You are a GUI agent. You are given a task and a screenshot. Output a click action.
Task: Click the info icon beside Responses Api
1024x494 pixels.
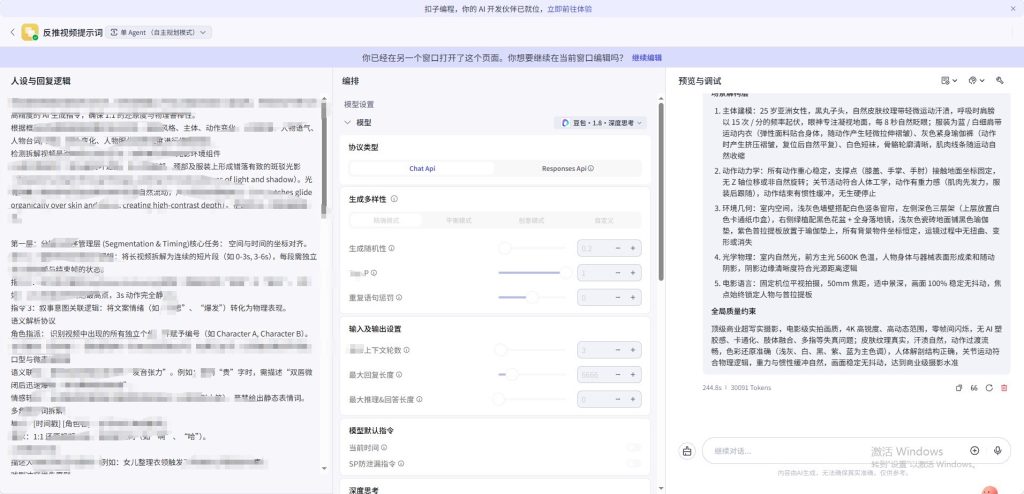click(x=591, y=169)
